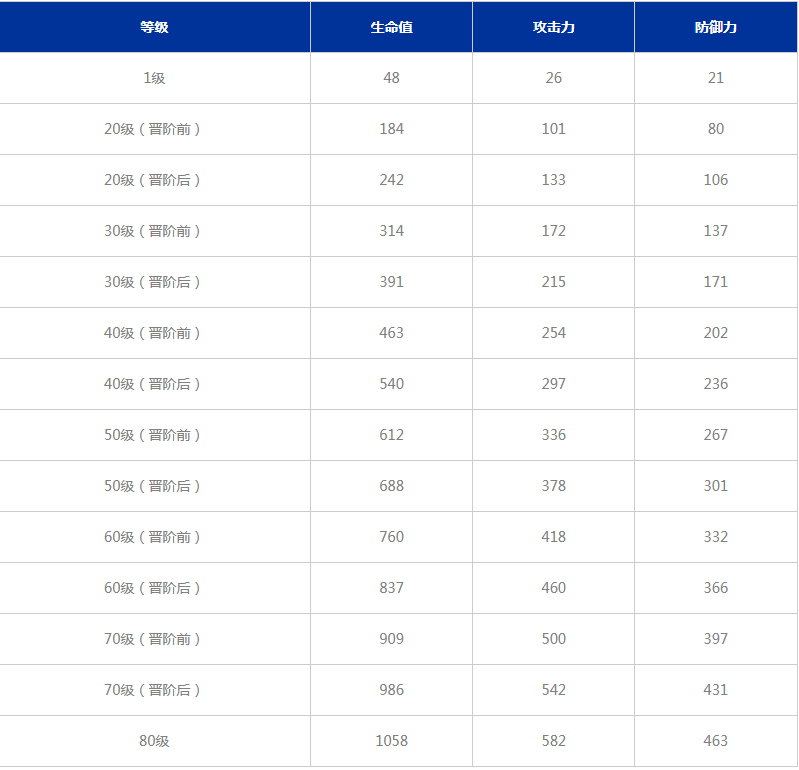Viewport: 799px width, 770px height.
Task: Click the 攻击力 column header
Action: tap(553, 27)
